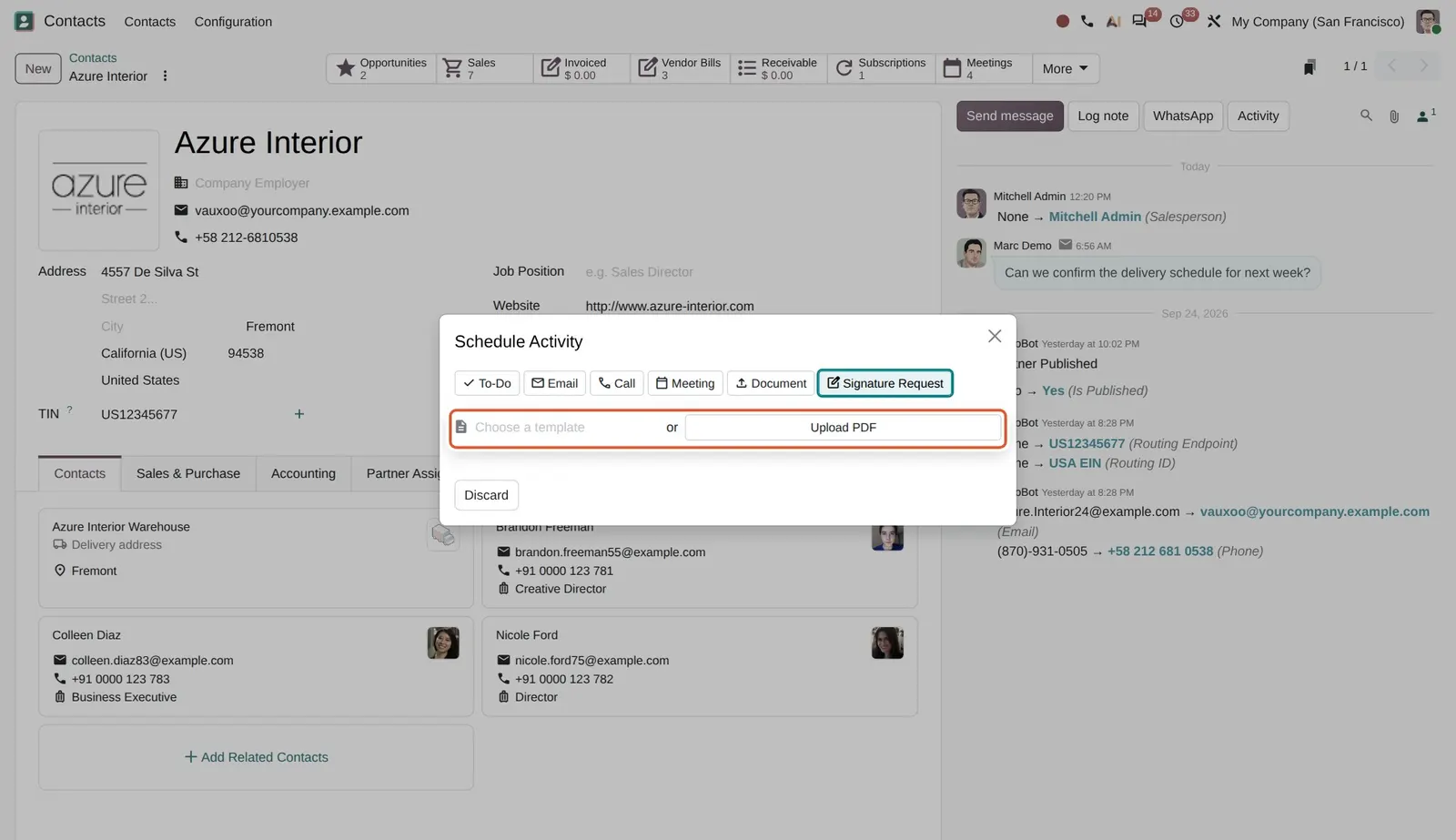Click WhatsApp button in chatter
The image size is (1456, 840).
click(1183, 116)
